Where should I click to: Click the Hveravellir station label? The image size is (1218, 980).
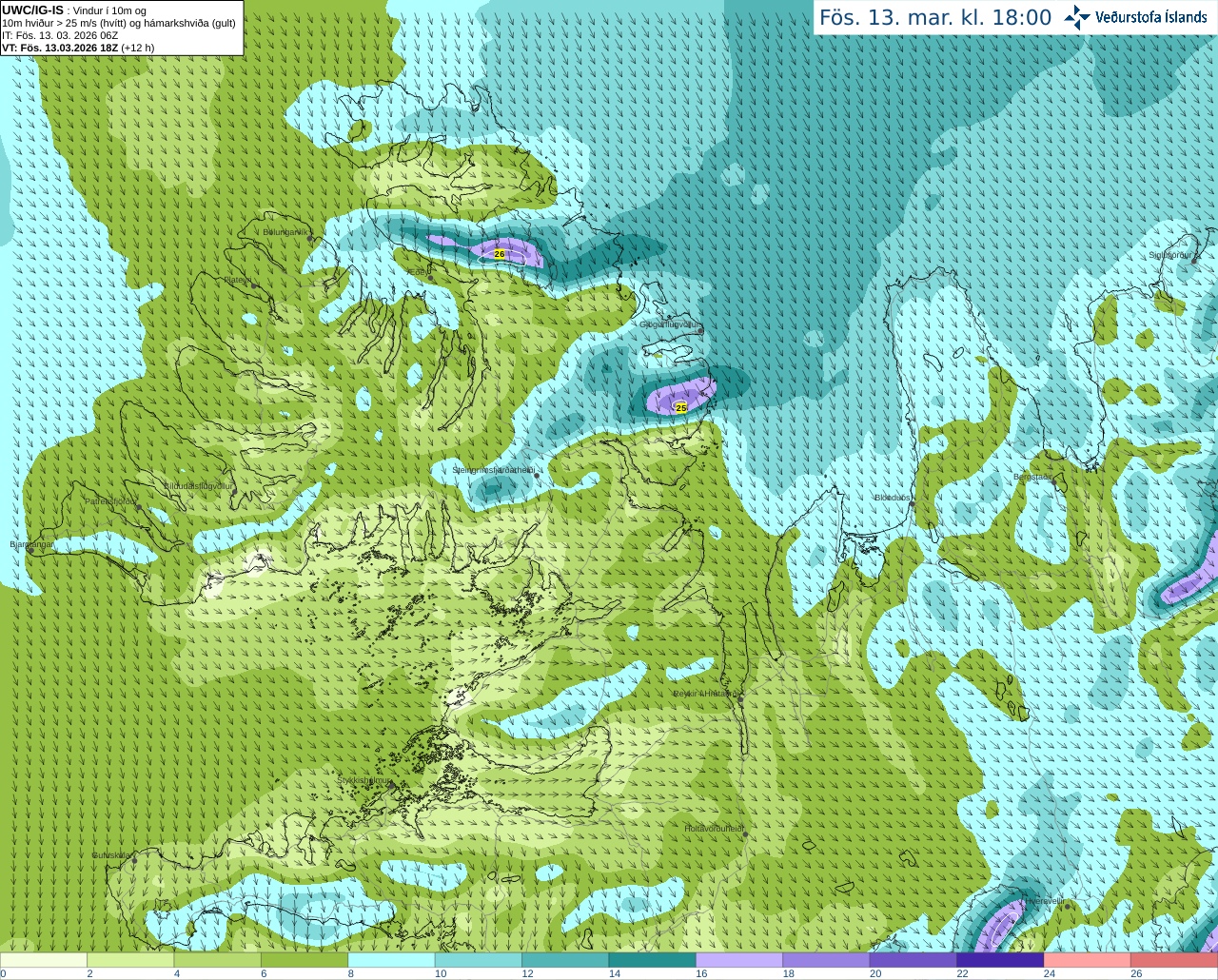(x=1044, y=900)
